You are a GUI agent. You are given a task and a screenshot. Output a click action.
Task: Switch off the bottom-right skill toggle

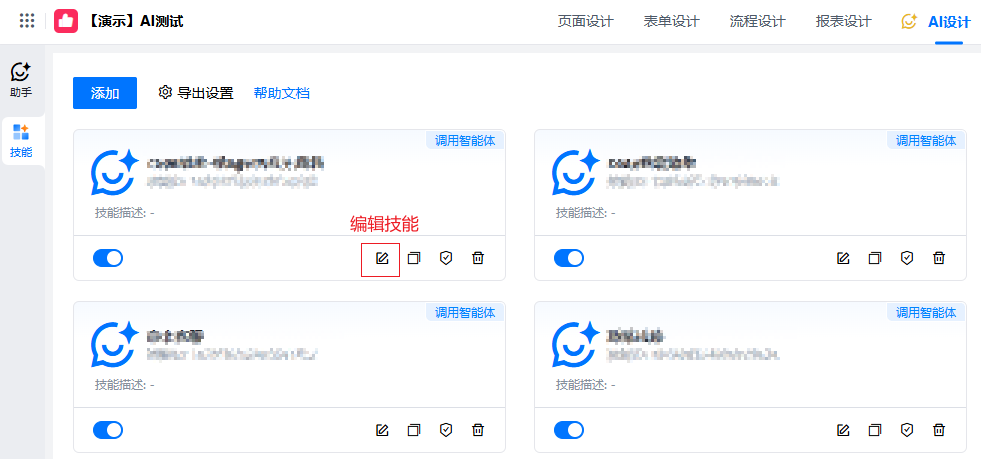[569, 430]
